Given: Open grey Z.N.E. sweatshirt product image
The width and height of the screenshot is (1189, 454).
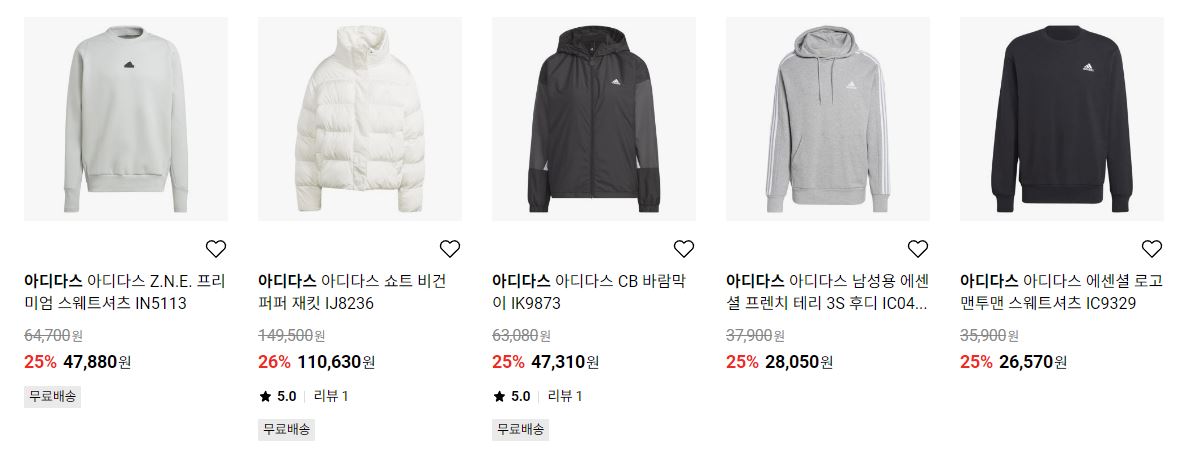Looking at the screenshot, I should point(126,119).
